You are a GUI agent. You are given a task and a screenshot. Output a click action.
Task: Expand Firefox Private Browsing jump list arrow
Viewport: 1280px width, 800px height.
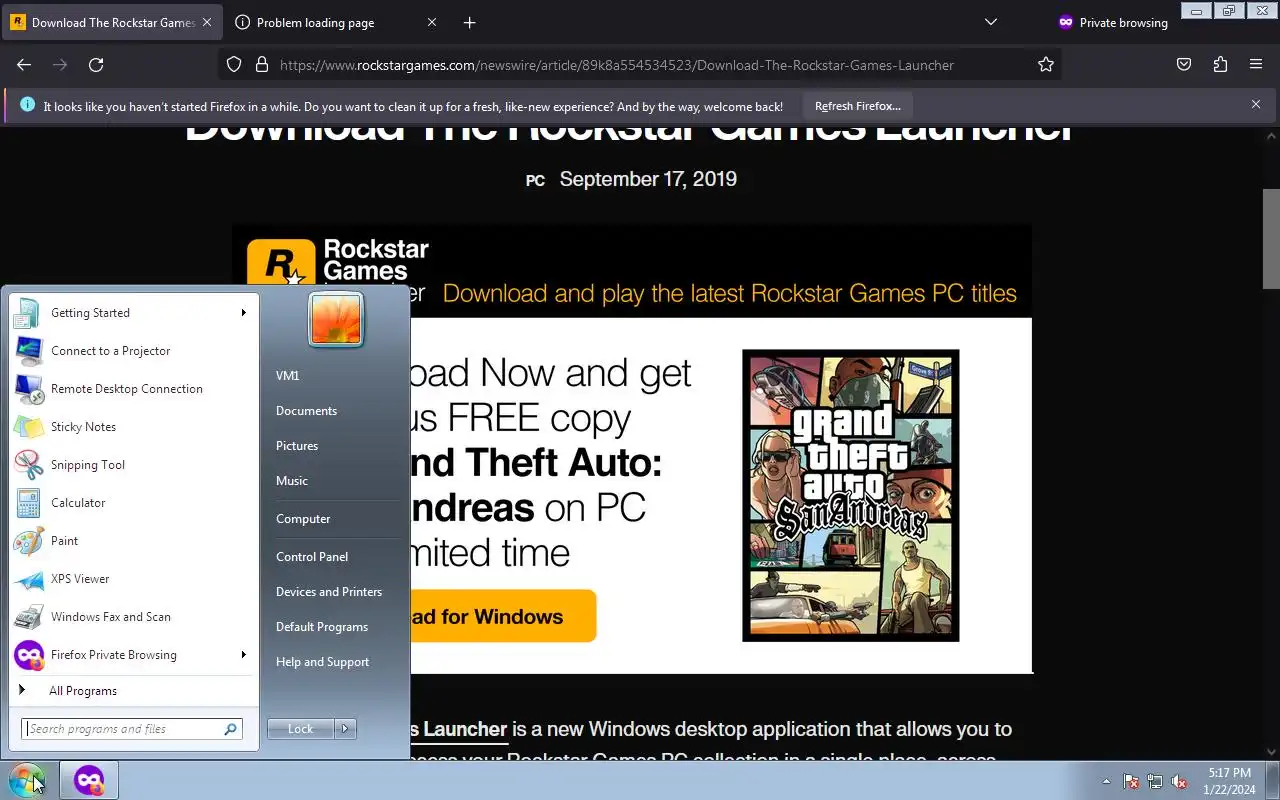click(243, 655)
